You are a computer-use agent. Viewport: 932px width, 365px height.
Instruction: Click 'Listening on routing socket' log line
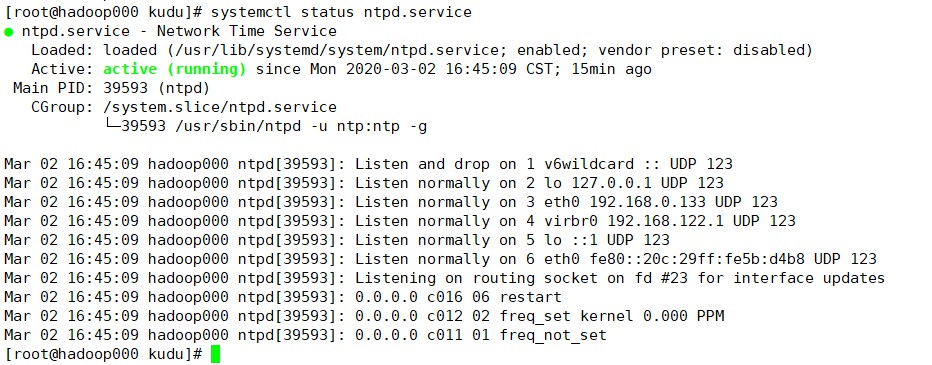pos(444,278)
